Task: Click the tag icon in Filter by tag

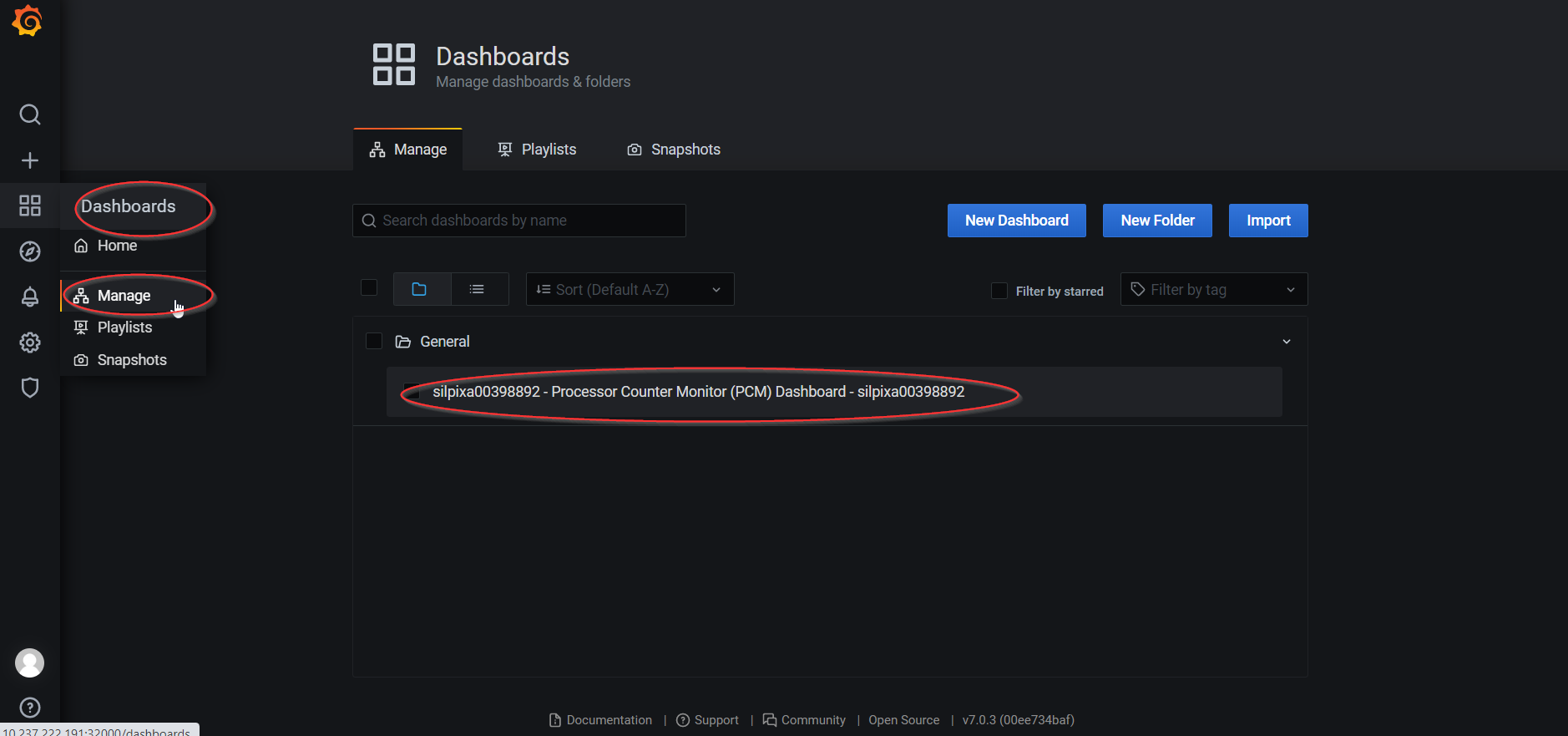Action: [1137, 289]
